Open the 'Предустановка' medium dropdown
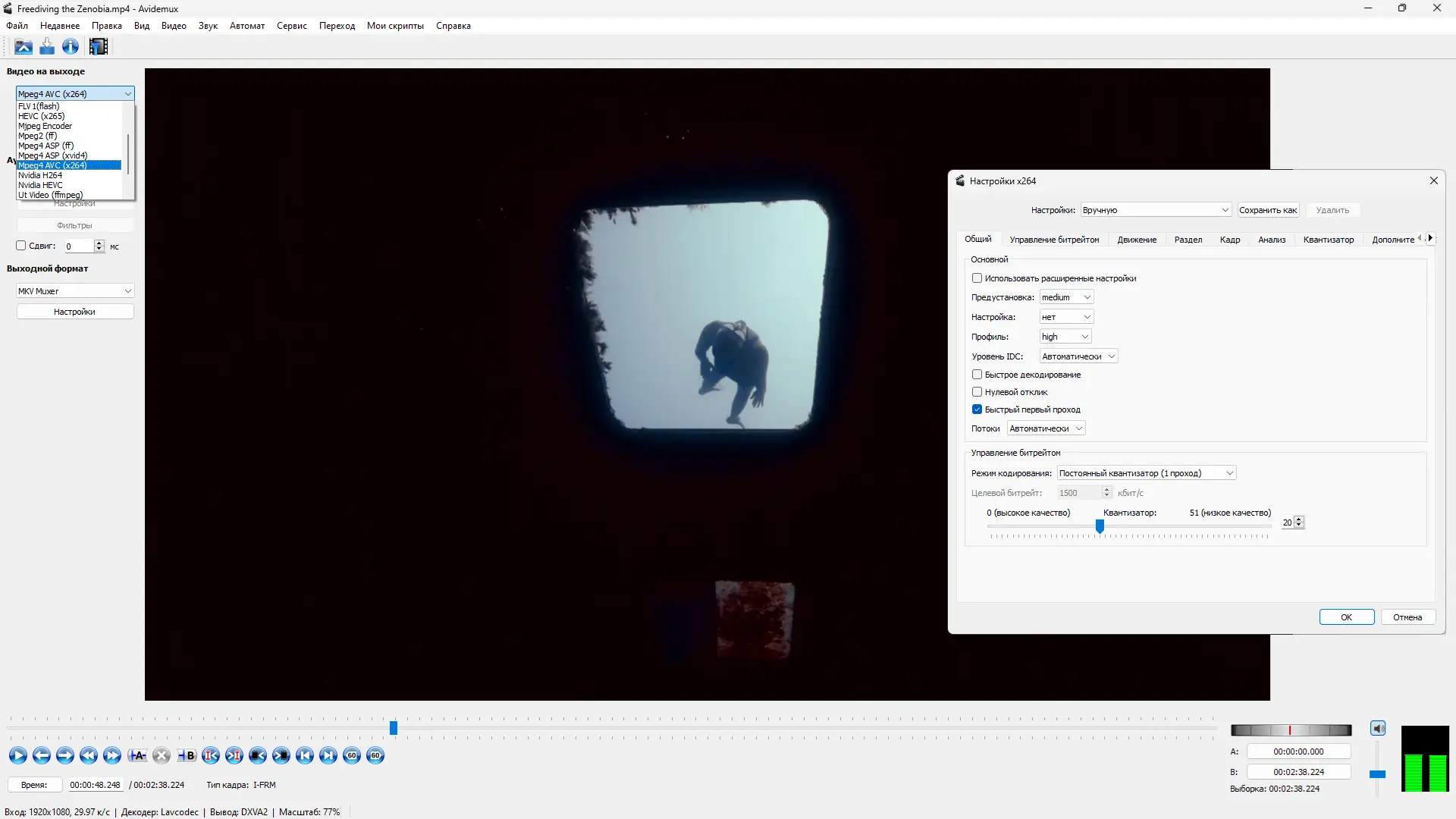Viewport: 1456px width, 819px height. point(1066,297)
